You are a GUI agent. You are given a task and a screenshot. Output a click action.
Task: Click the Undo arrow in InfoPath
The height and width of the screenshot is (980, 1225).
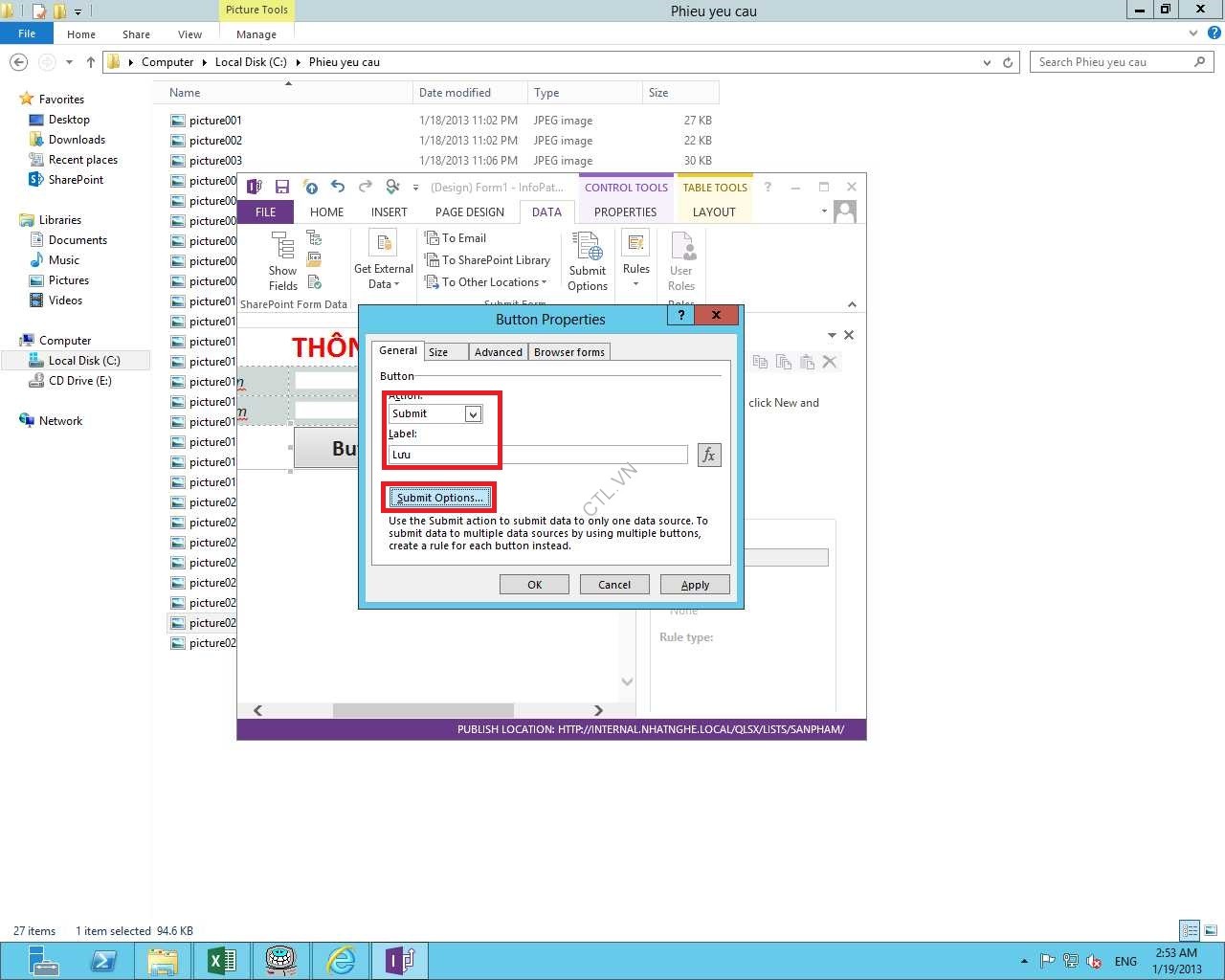coord(338,187)
